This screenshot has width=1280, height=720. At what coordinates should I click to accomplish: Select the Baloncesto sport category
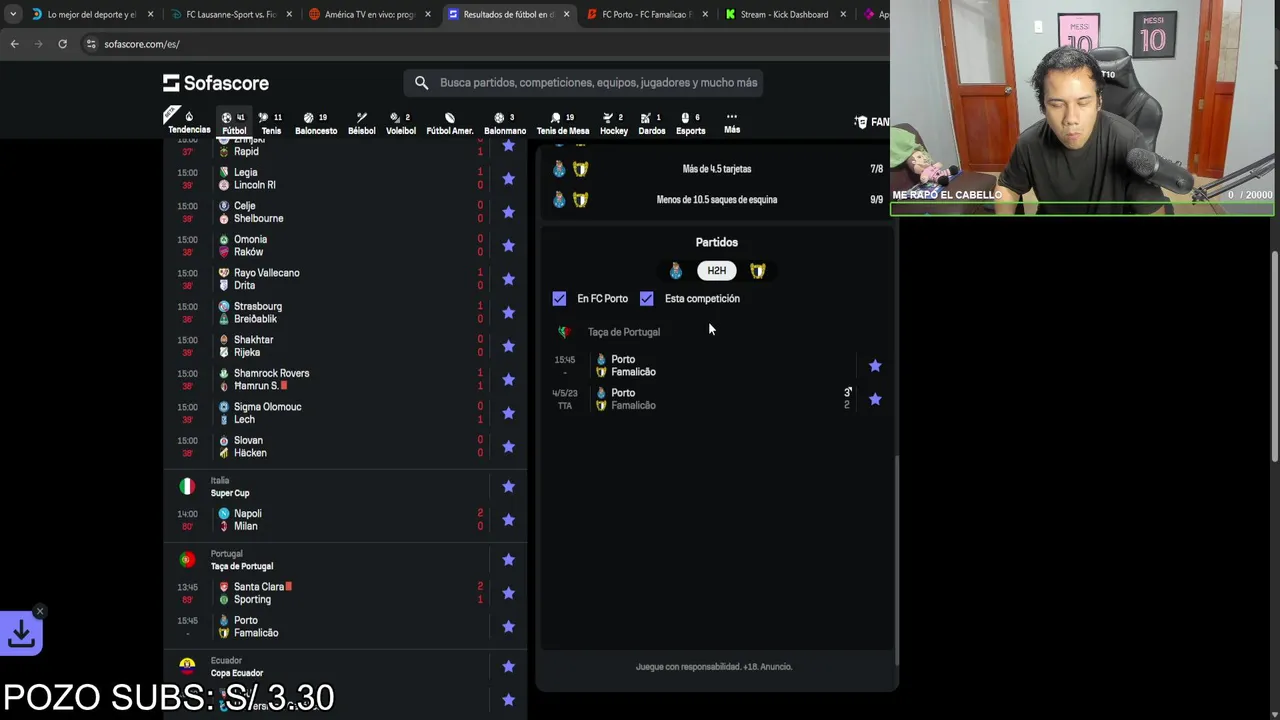click(x=316, y=122)
